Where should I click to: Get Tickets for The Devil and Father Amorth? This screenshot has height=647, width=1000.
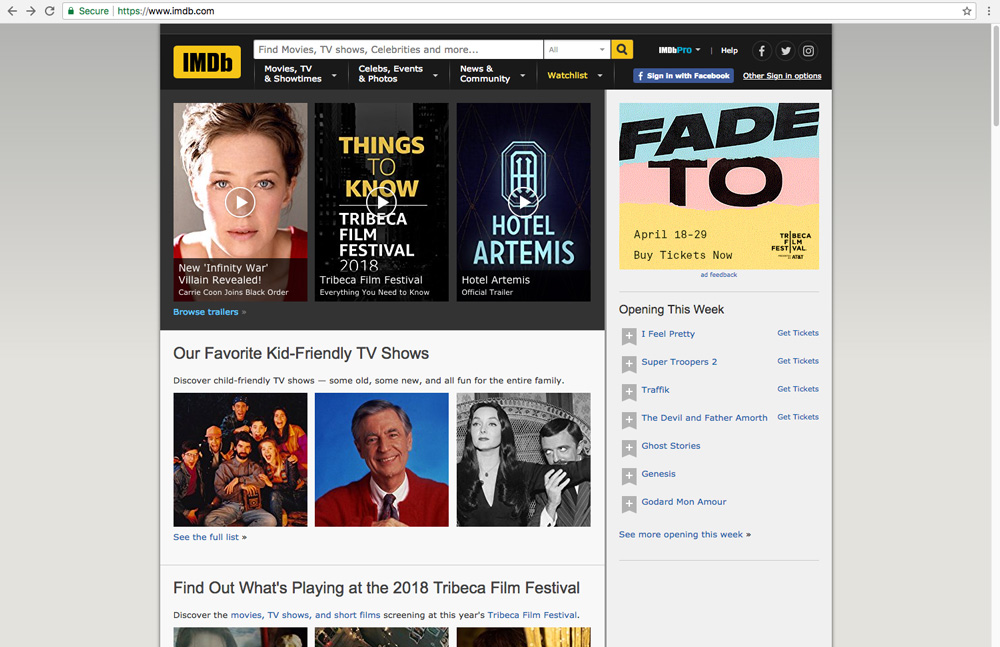click(798, 417)
